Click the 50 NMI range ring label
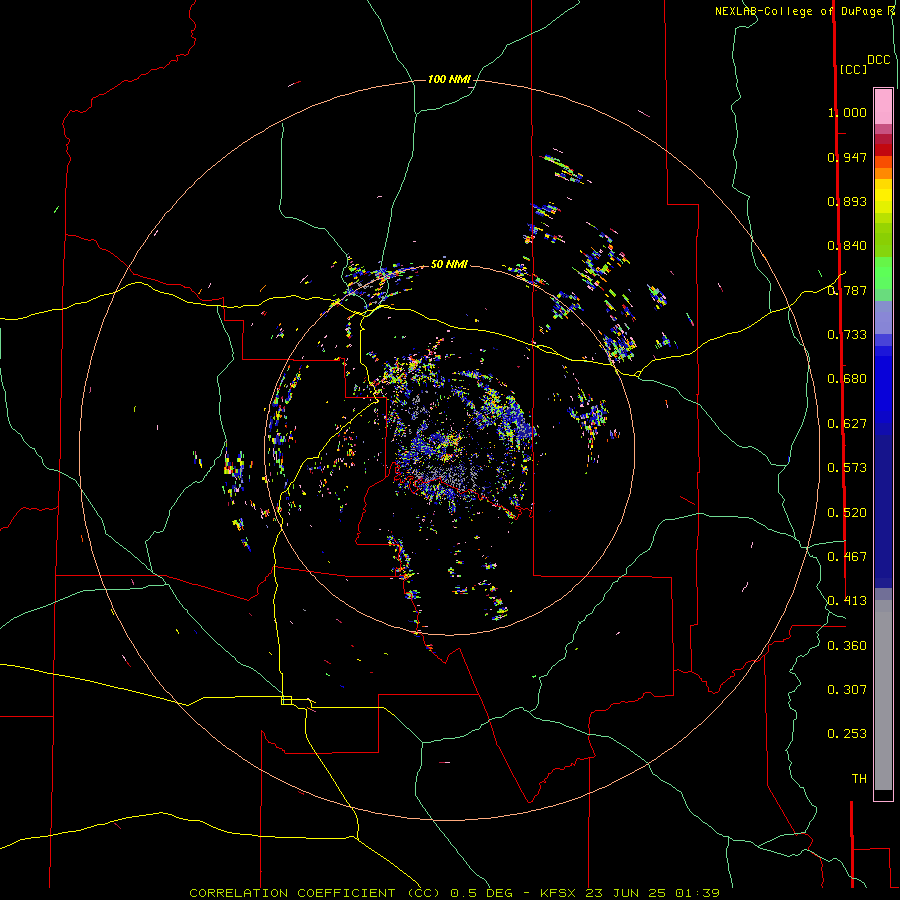Screen dimensions: 900x900 click(x=449, y=264)
